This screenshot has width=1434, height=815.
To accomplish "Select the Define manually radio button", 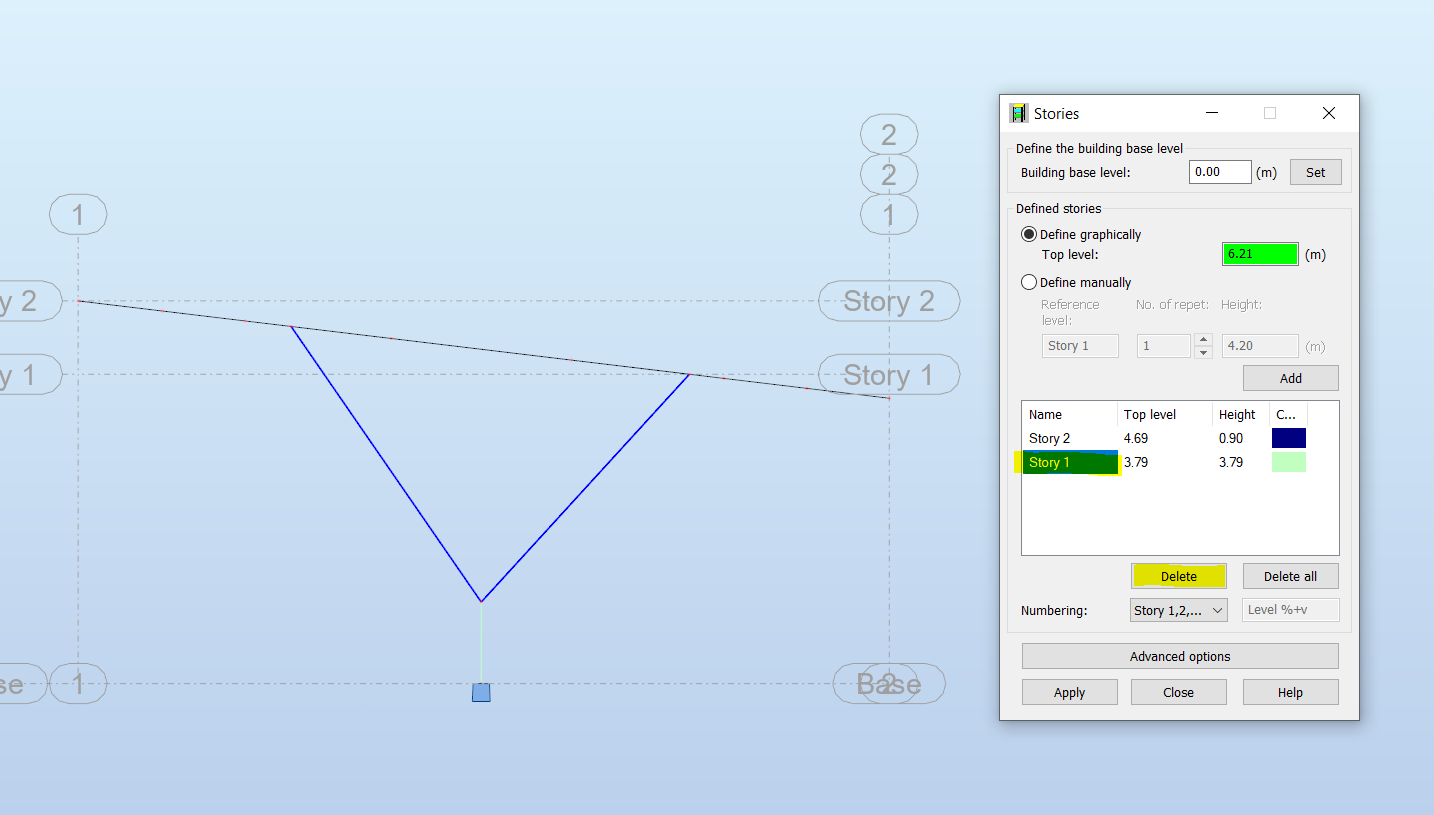I will (1029, 282).
